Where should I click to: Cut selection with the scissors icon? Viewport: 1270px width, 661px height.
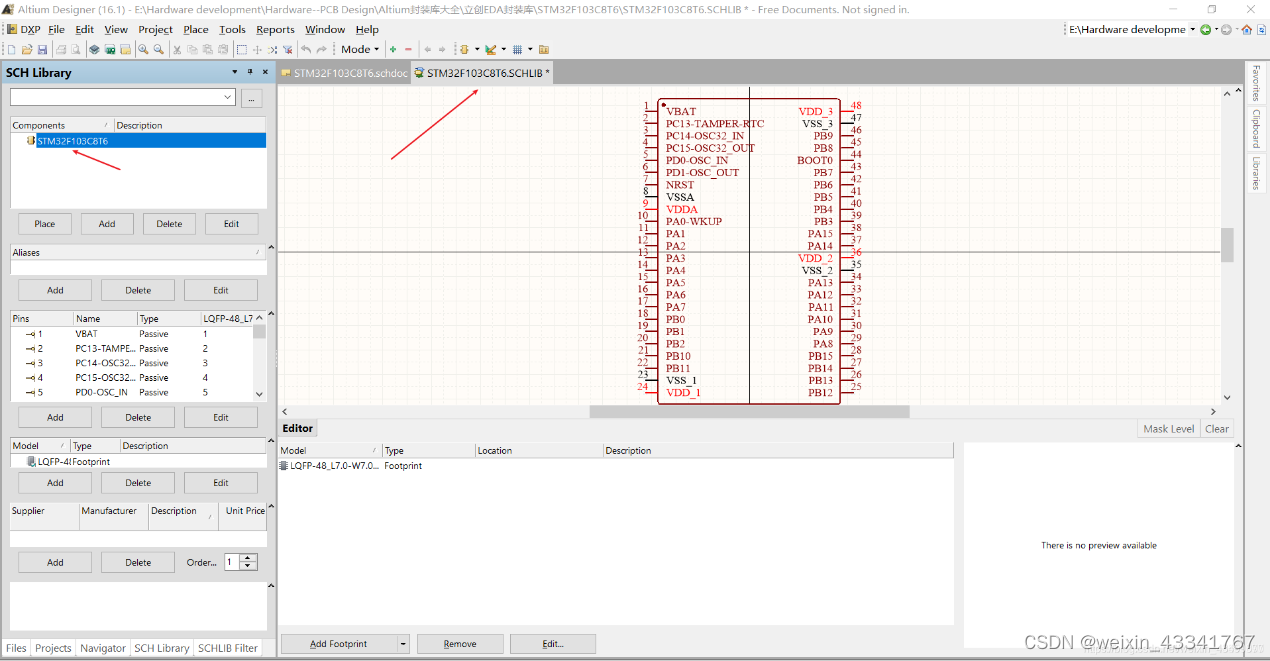click(177, 49)
